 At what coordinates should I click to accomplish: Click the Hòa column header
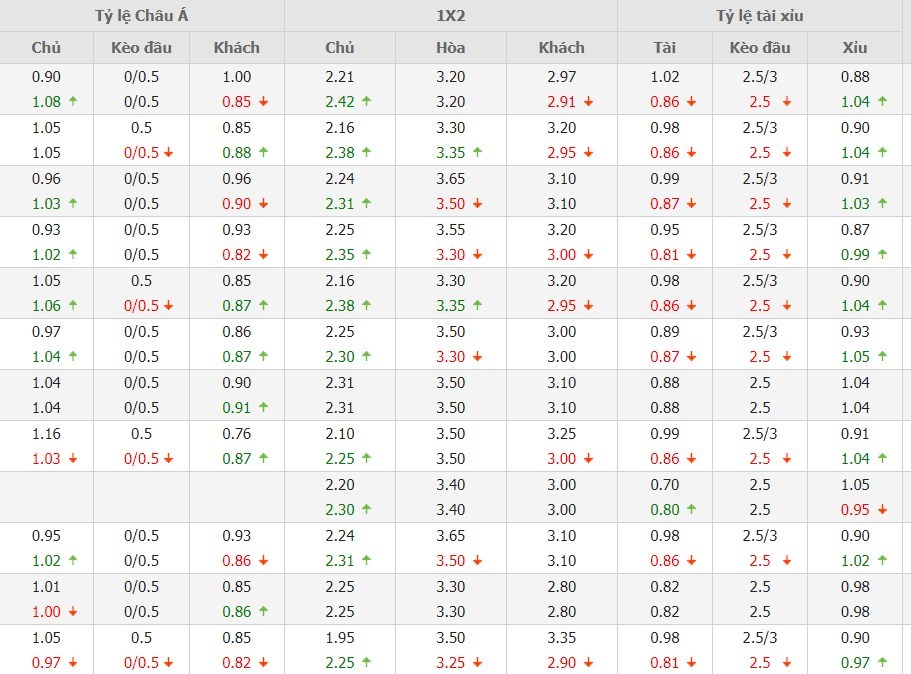pos(451,47)
